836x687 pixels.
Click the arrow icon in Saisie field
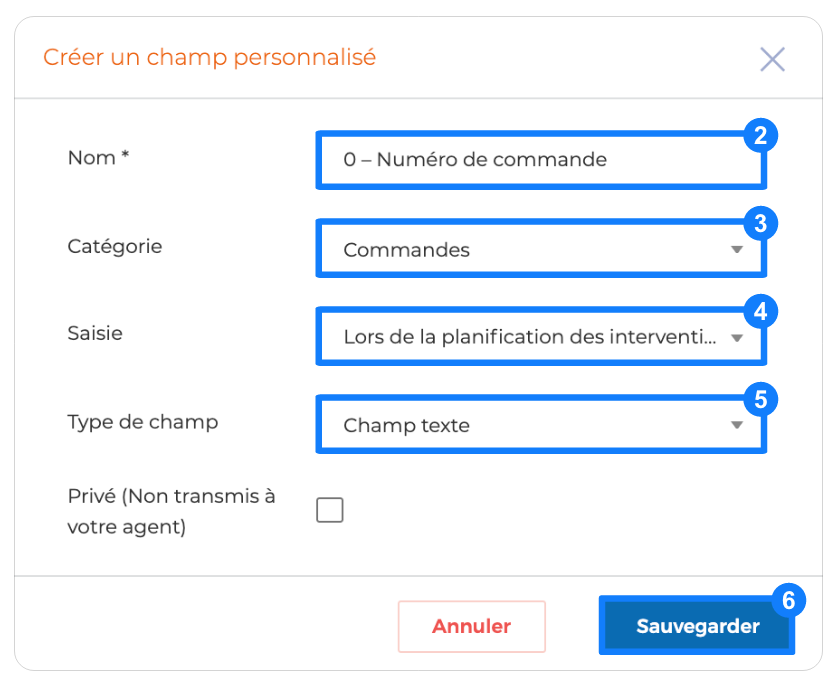coord(737,338)
